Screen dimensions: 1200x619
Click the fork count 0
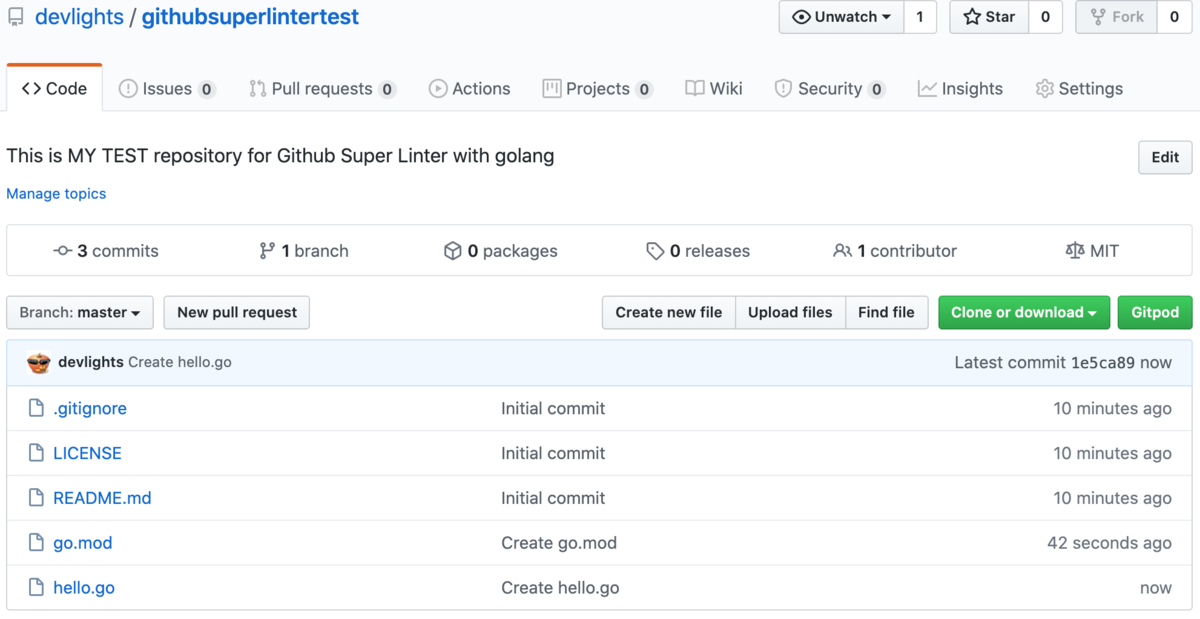1174,17
